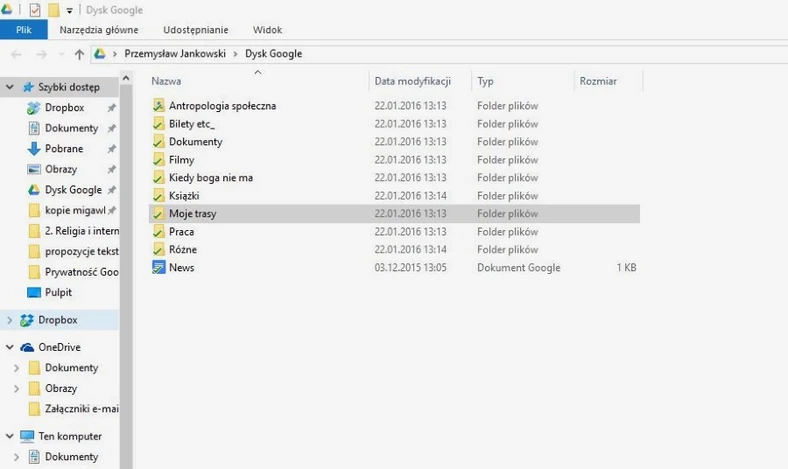Select the News Google document icon
Screen dimensions: 788x469
tap(158, 267)
